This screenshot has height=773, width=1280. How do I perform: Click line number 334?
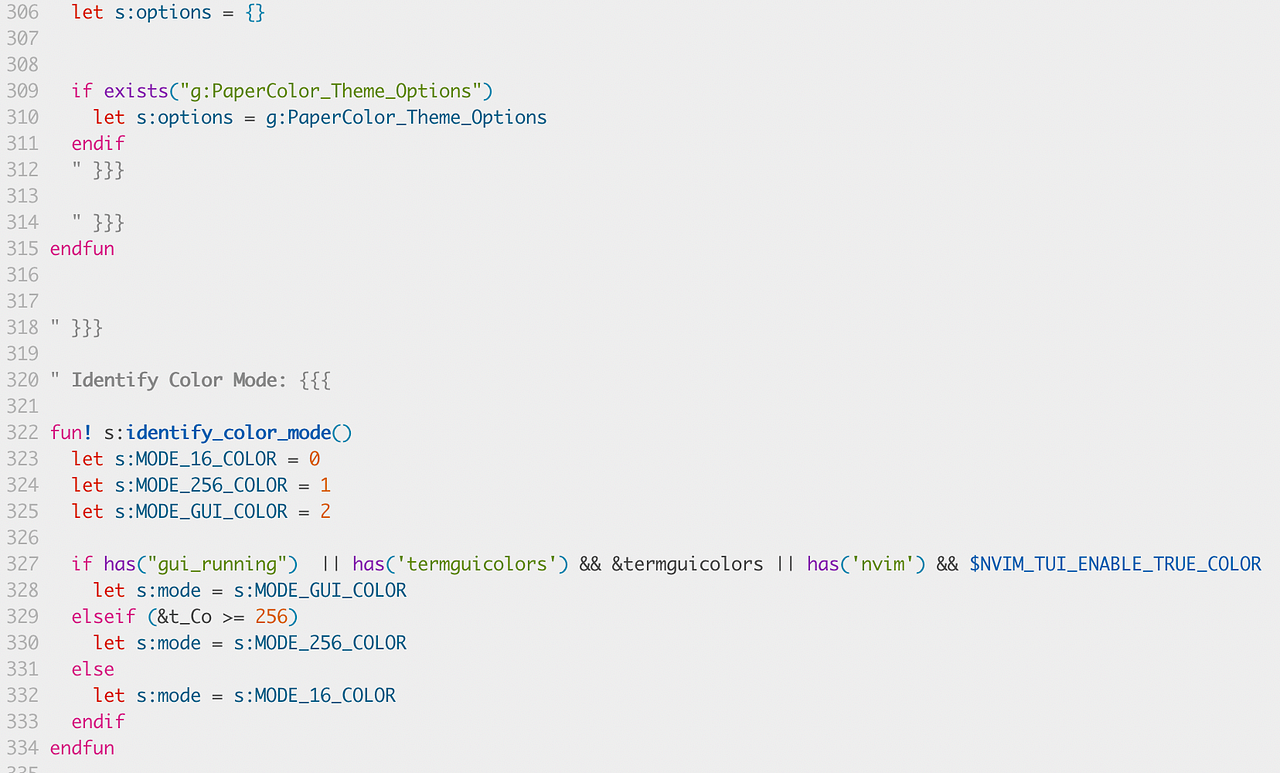pyautogui.click(x=23, y=747)
